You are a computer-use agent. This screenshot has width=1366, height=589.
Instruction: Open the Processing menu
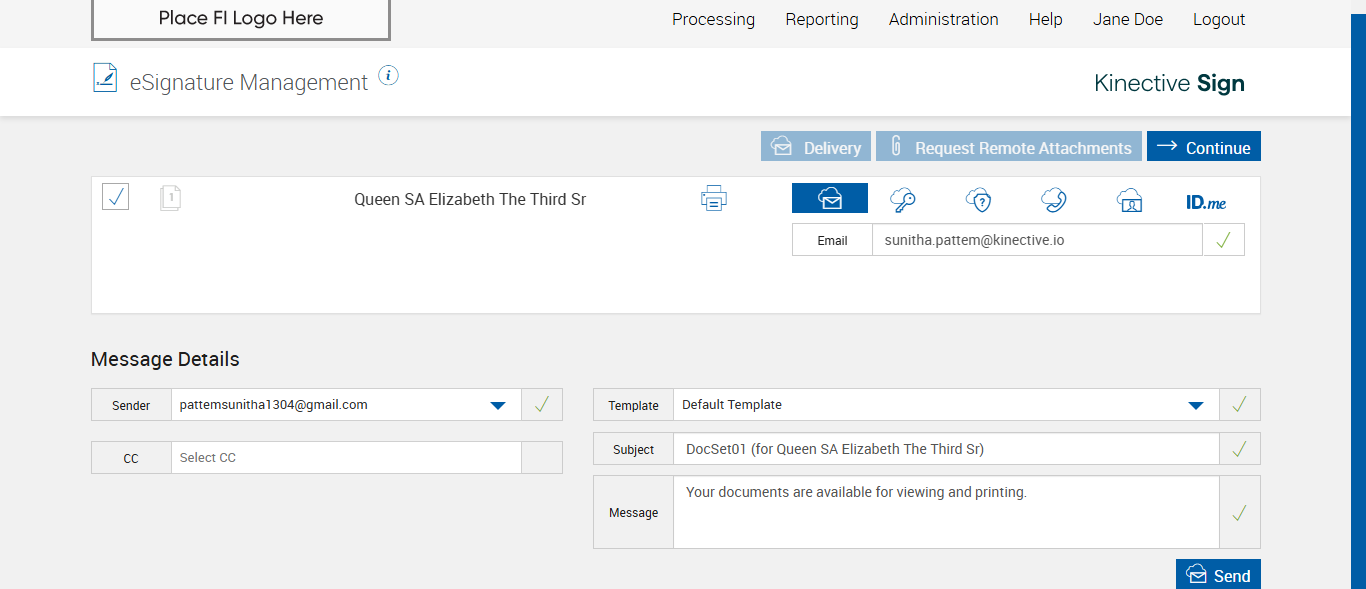713,19
